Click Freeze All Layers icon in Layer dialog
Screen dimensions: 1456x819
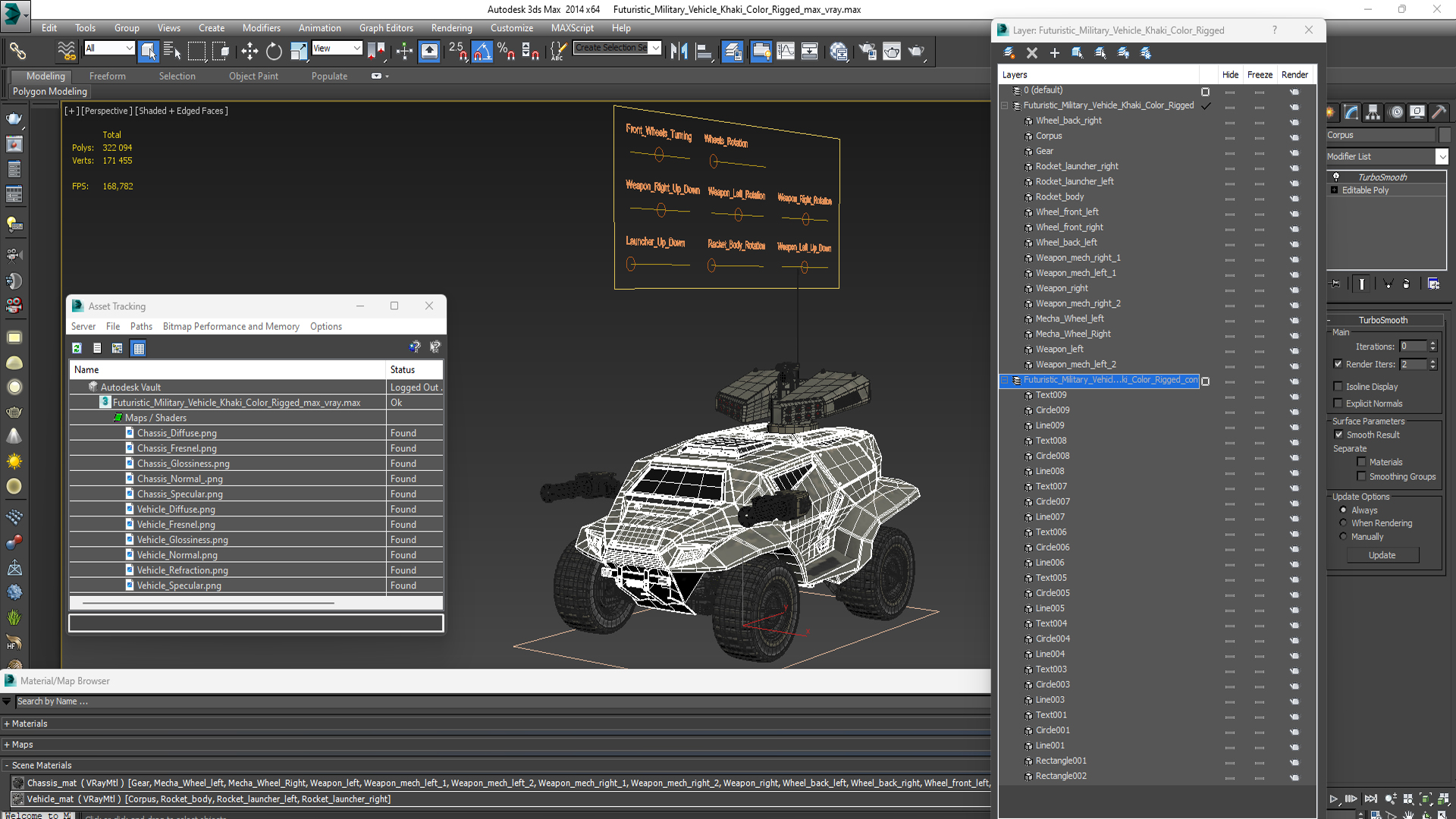[1146, 52]
